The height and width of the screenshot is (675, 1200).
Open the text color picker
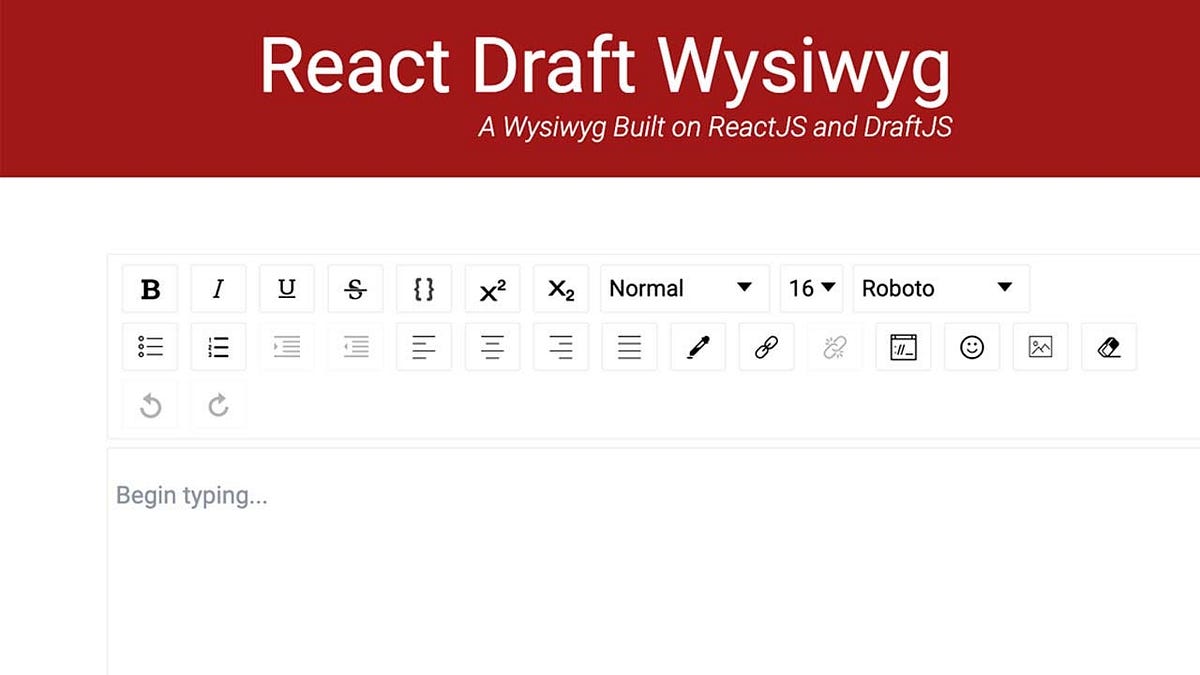(x=697, y=347)
